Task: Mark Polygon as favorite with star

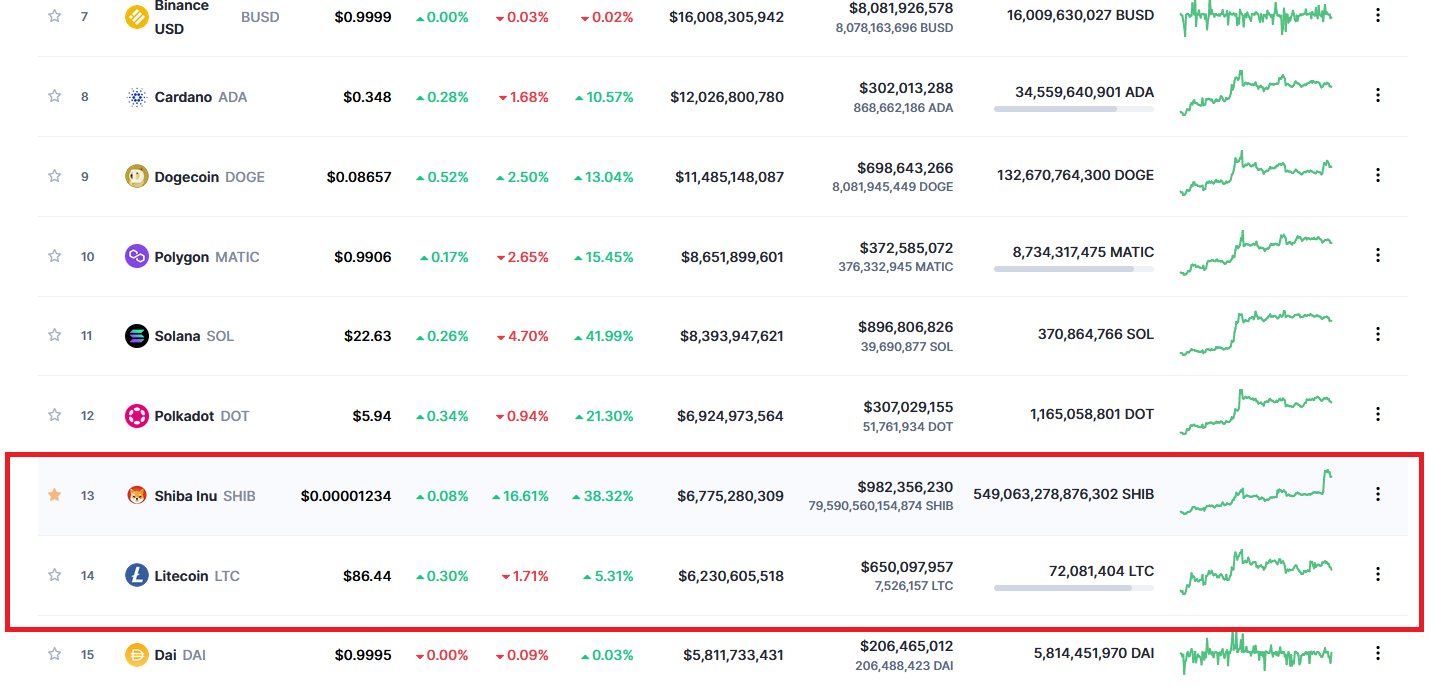Action: (x=55, y=256)
